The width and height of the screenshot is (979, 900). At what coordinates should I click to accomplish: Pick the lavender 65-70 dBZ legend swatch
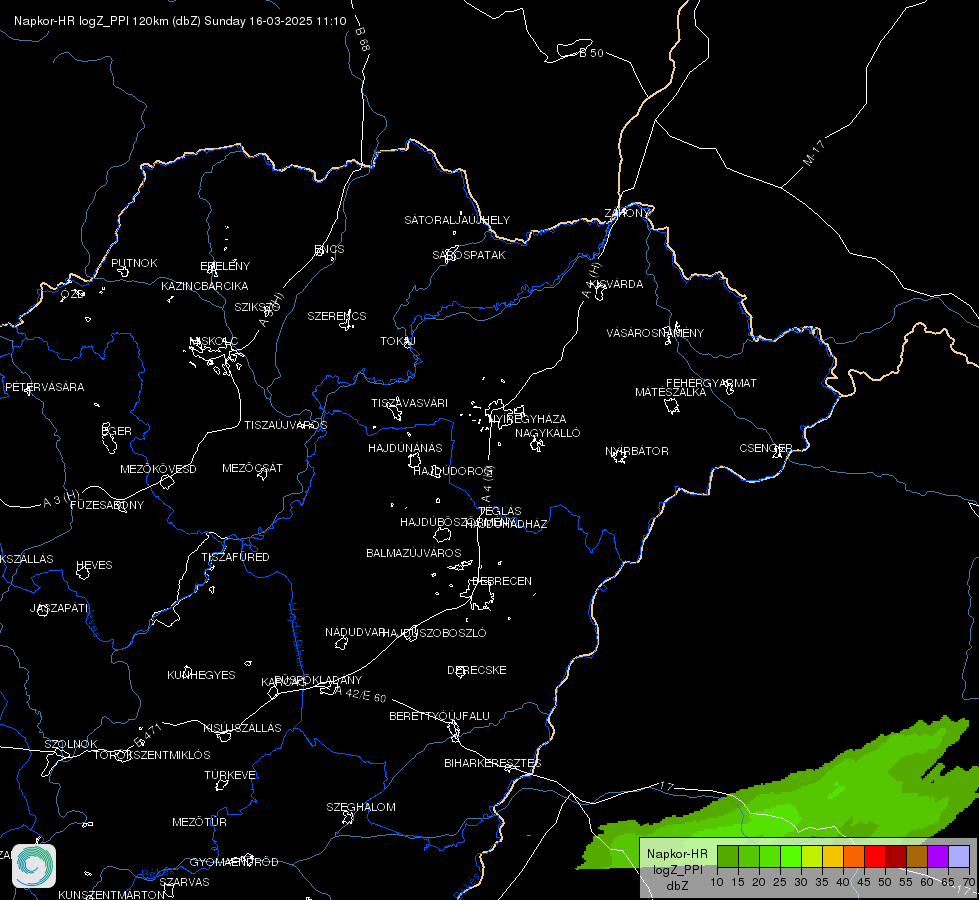[x=959, y=857]
